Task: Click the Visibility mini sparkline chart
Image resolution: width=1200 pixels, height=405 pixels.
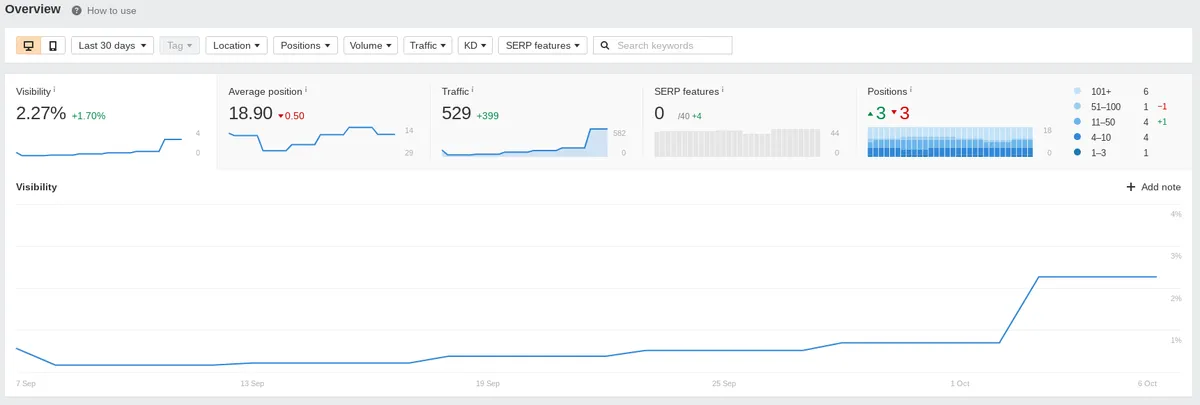Action: 99,145
